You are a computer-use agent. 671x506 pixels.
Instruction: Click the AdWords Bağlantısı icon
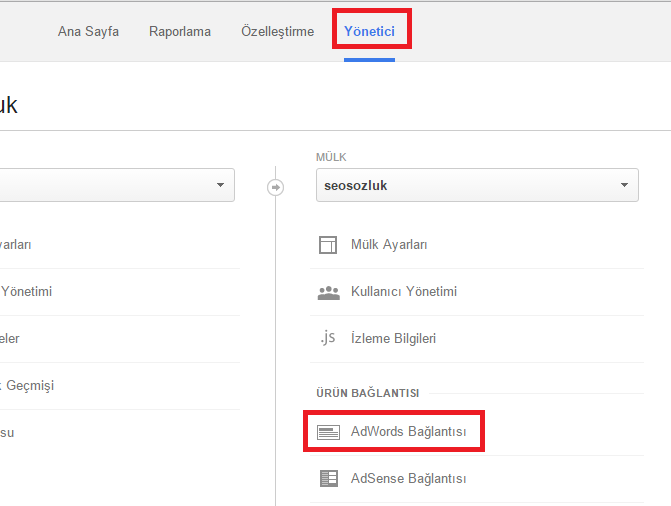328,432
